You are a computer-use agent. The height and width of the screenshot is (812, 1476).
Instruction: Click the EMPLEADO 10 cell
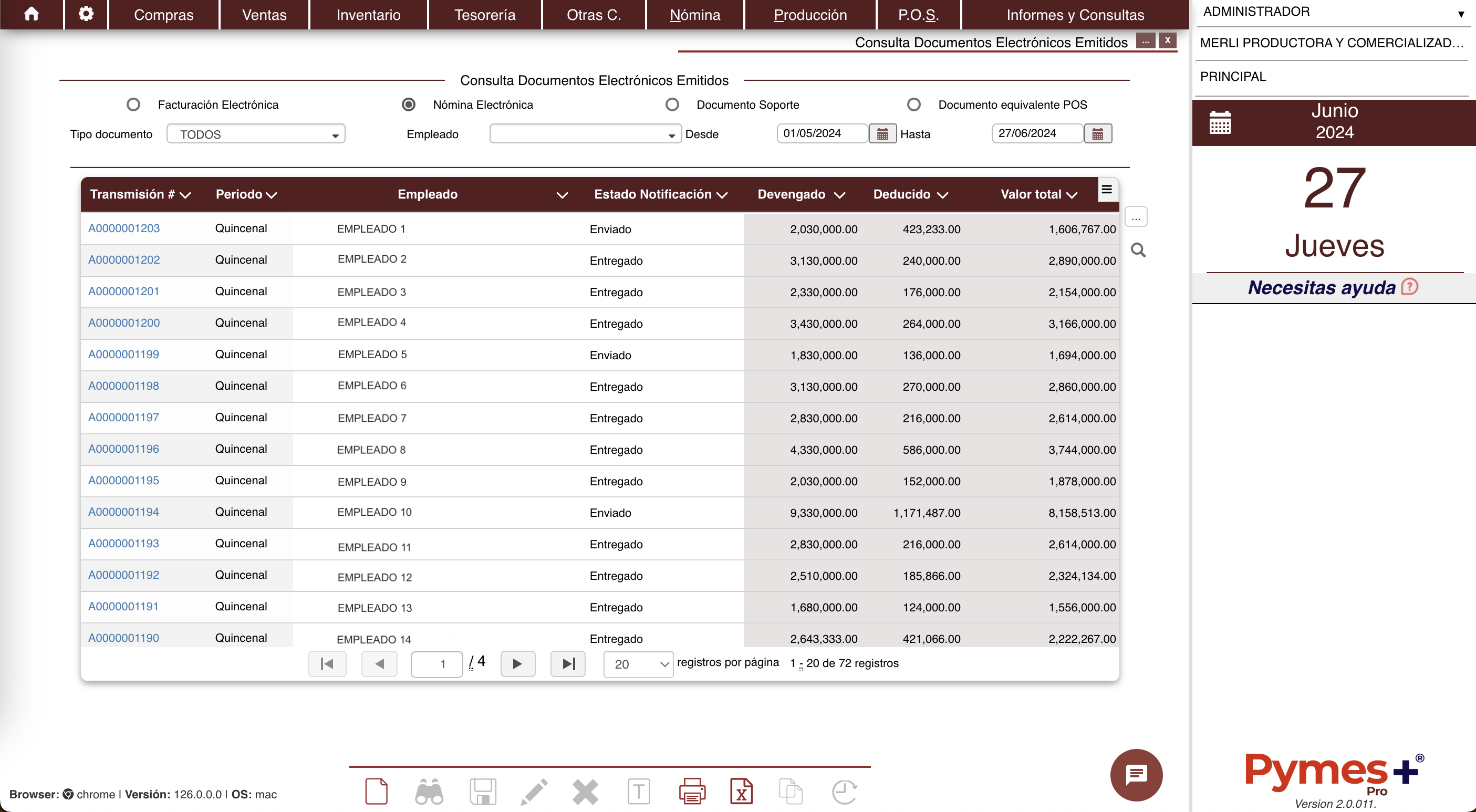point(374,512)
